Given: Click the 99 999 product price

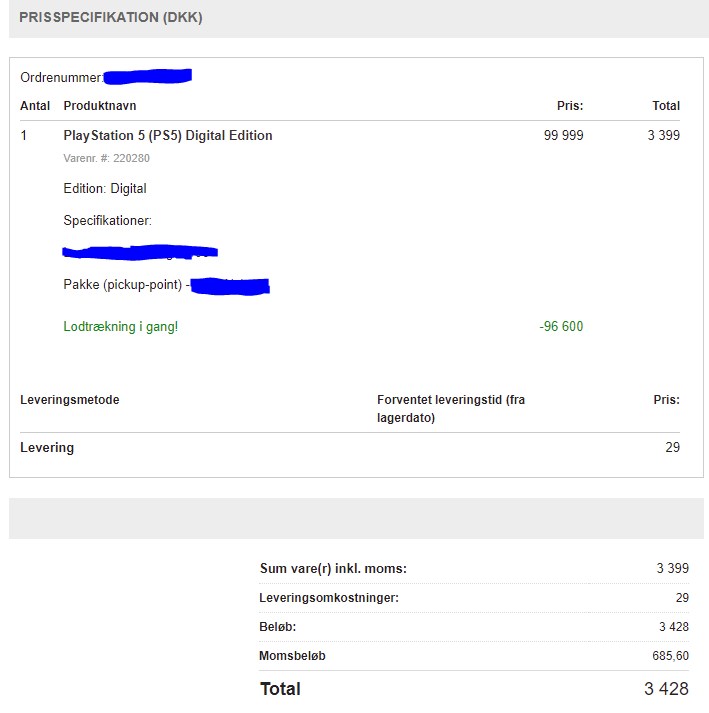Looking at the screenshot, I should pyautogui.click(x=563, y=136).
